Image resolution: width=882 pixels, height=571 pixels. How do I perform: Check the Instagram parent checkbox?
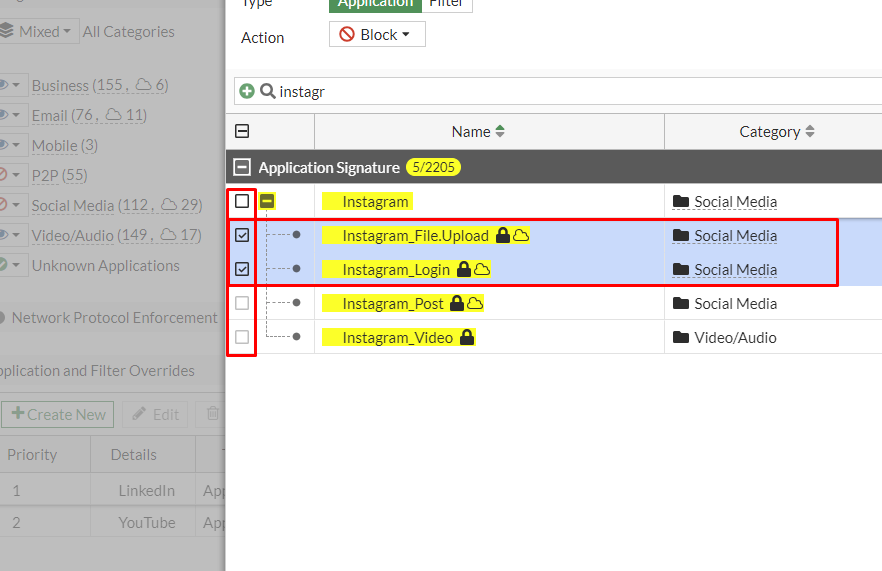pos(242,201)
